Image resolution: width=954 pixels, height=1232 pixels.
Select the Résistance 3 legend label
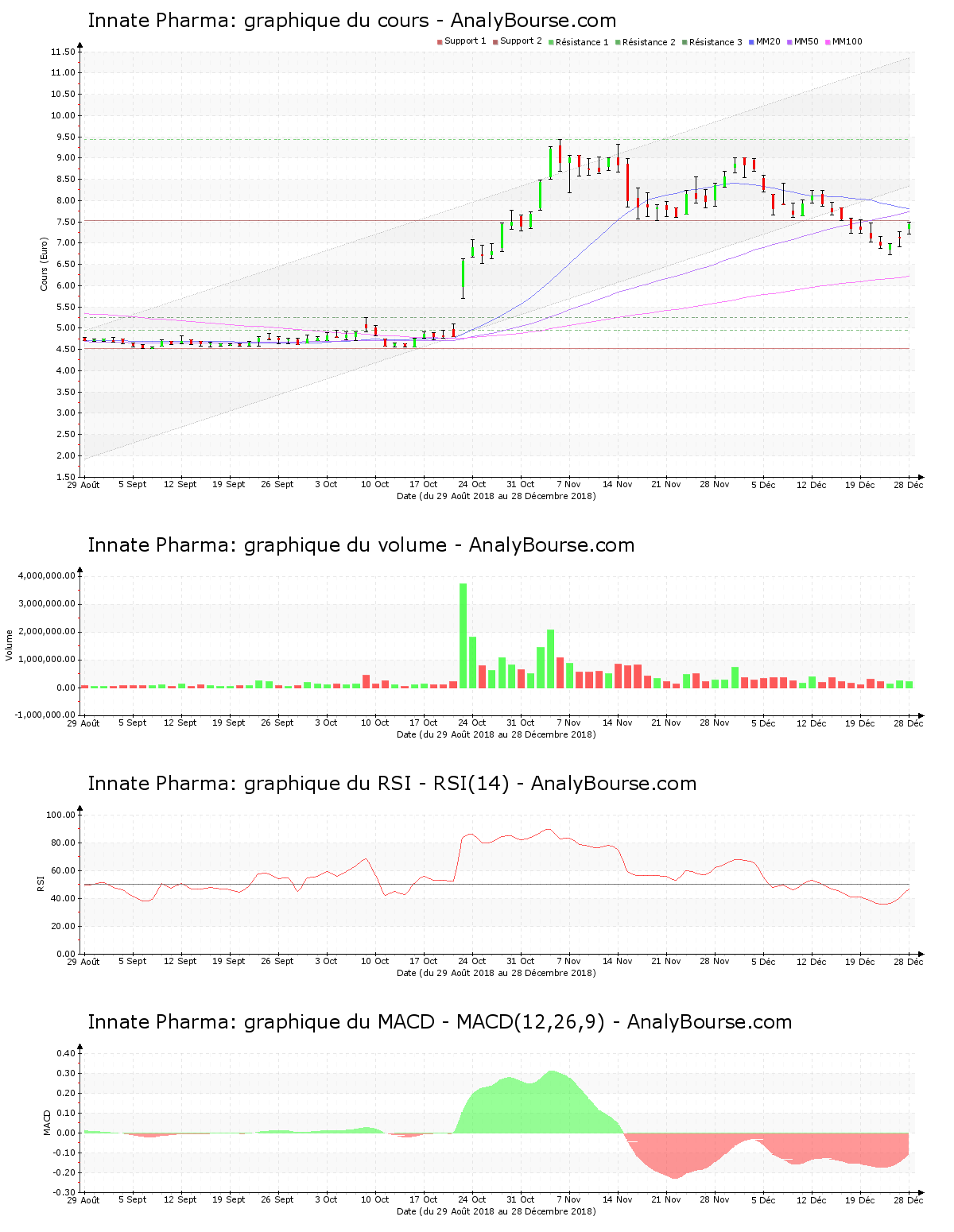[715, 42]
